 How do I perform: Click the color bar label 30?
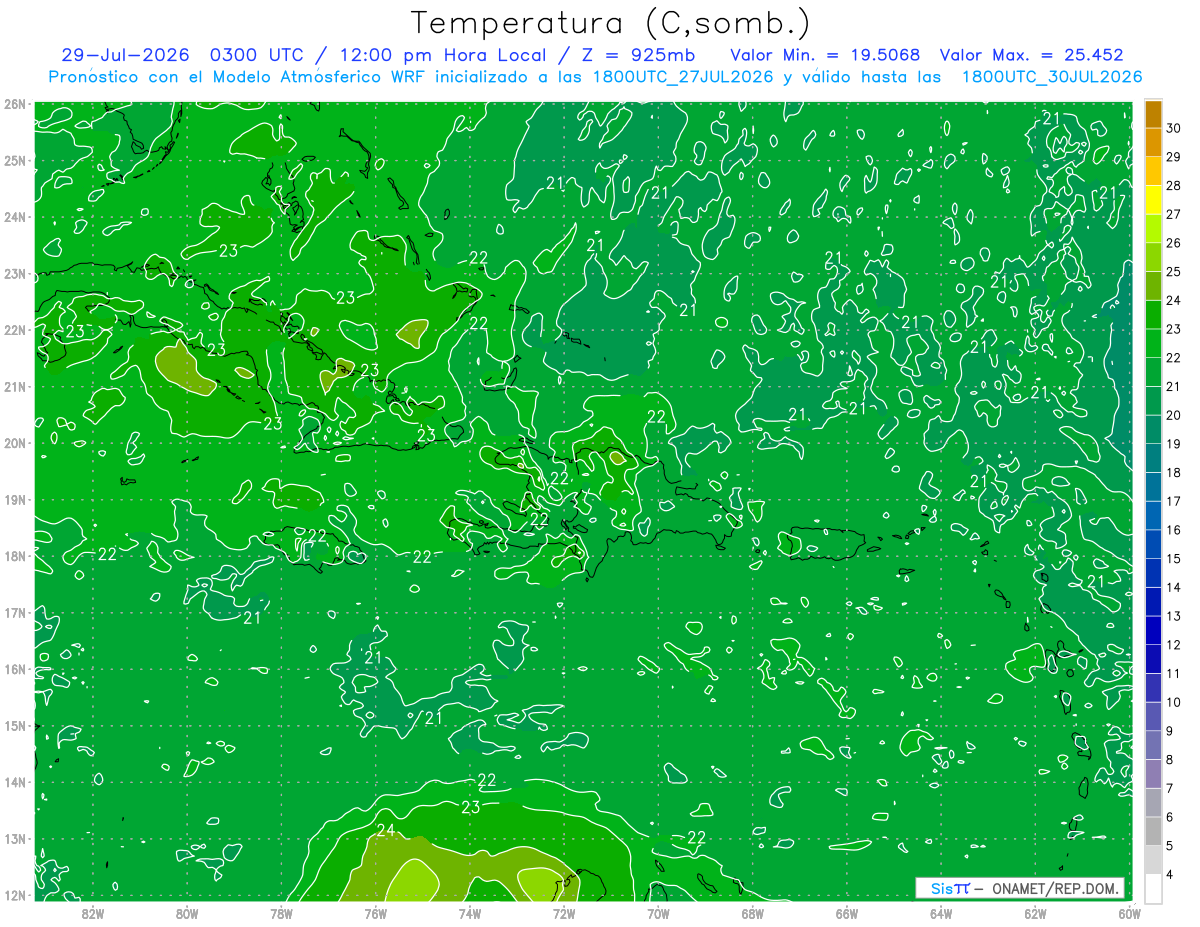tap(1173, 128)
